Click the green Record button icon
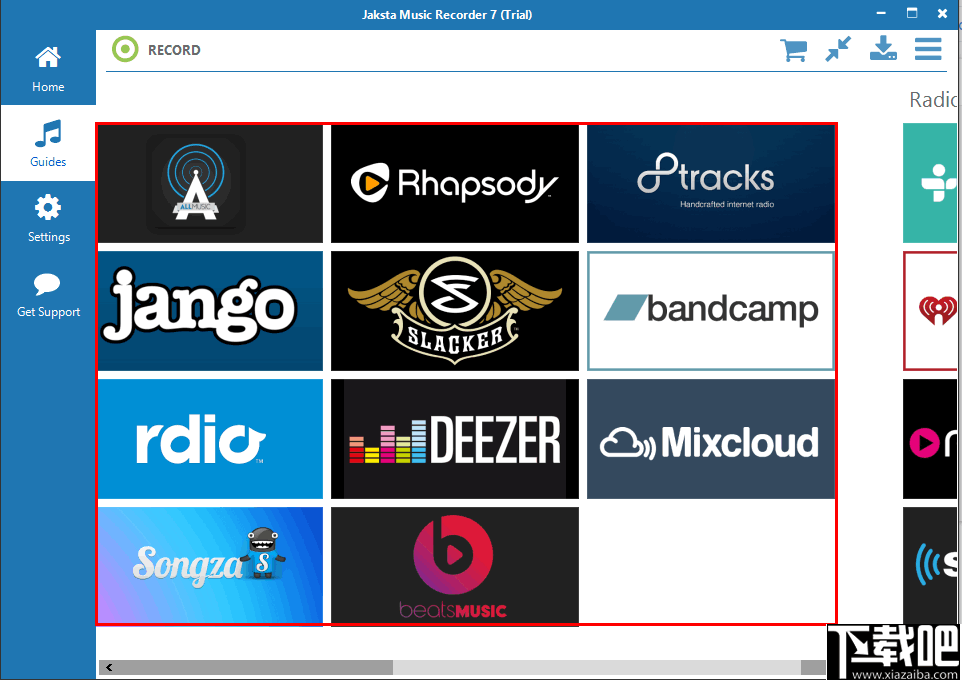This screenshot has width=962, height=680. [125, 49]
